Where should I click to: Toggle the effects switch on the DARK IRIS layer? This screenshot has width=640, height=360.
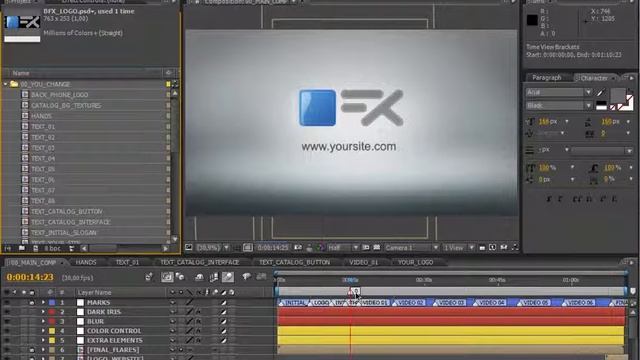pyautogui.click(x=198, y=312)
